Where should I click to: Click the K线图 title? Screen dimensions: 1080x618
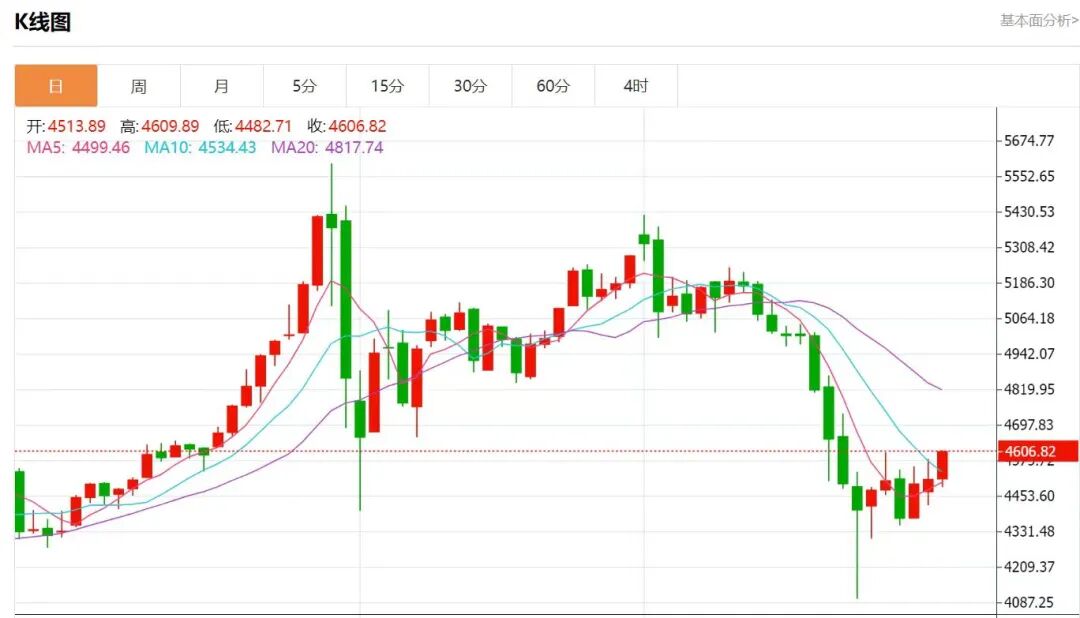pos(42,22)
